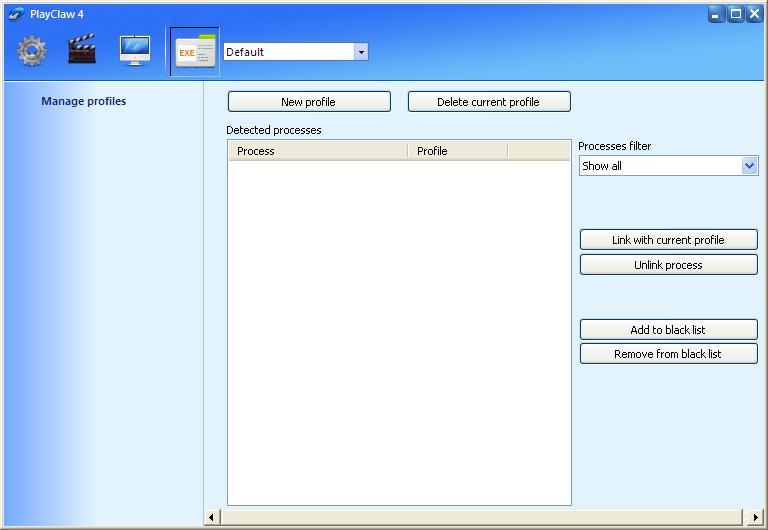Click Add to black list

point(669,330)
